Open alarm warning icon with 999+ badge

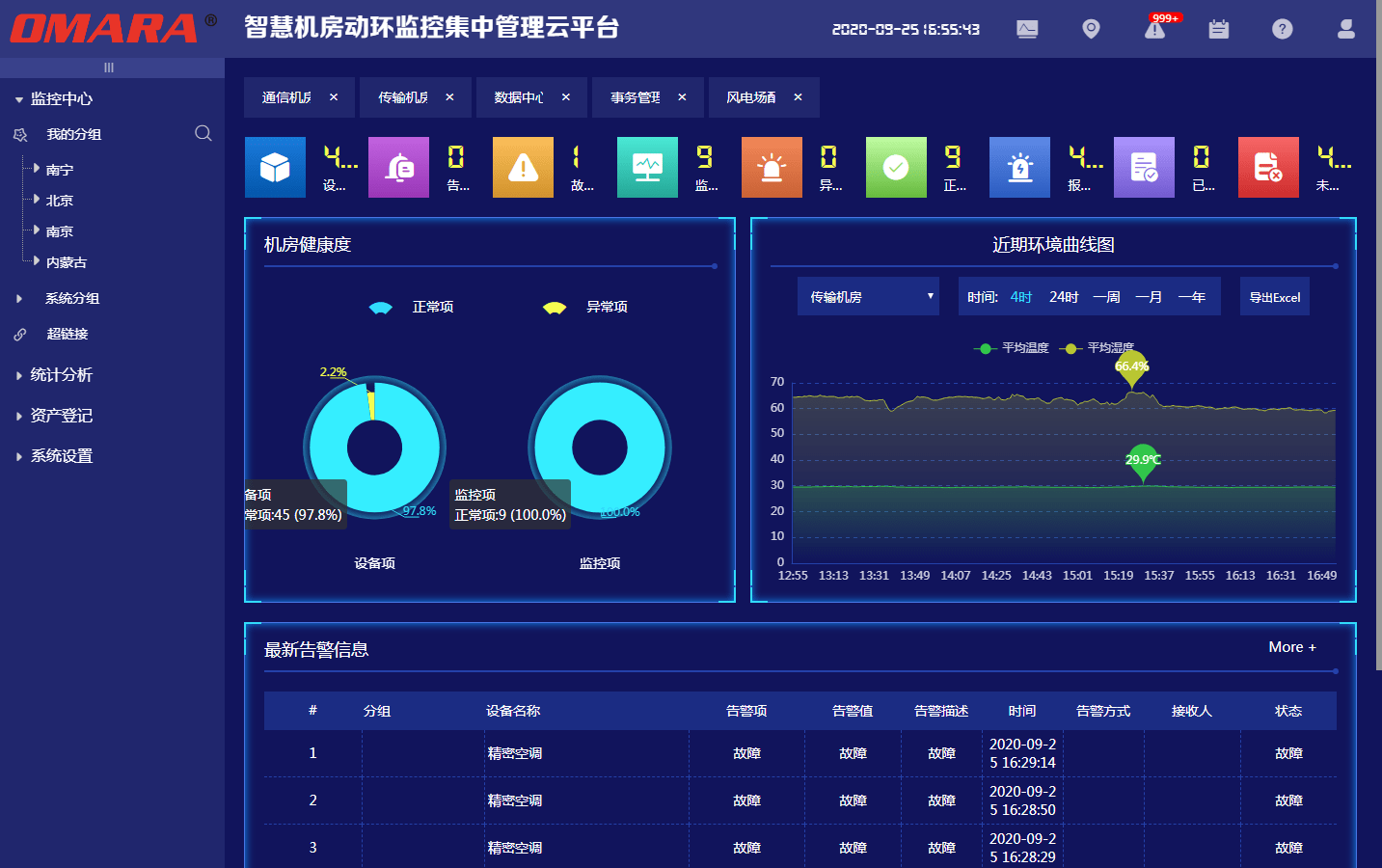tap(1155, 28)
